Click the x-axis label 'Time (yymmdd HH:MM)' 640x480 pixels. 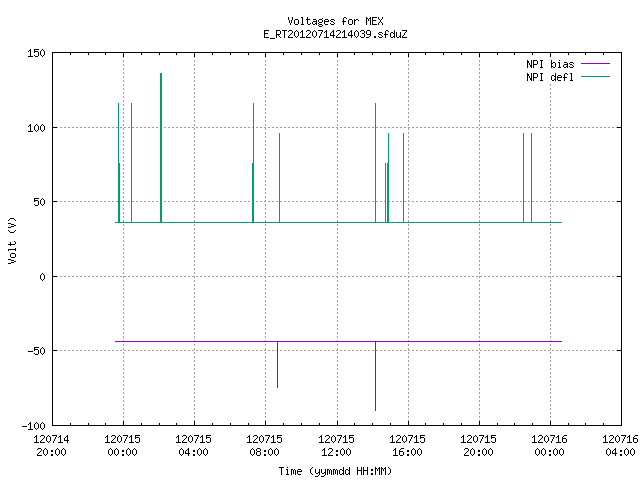[335, 471]
